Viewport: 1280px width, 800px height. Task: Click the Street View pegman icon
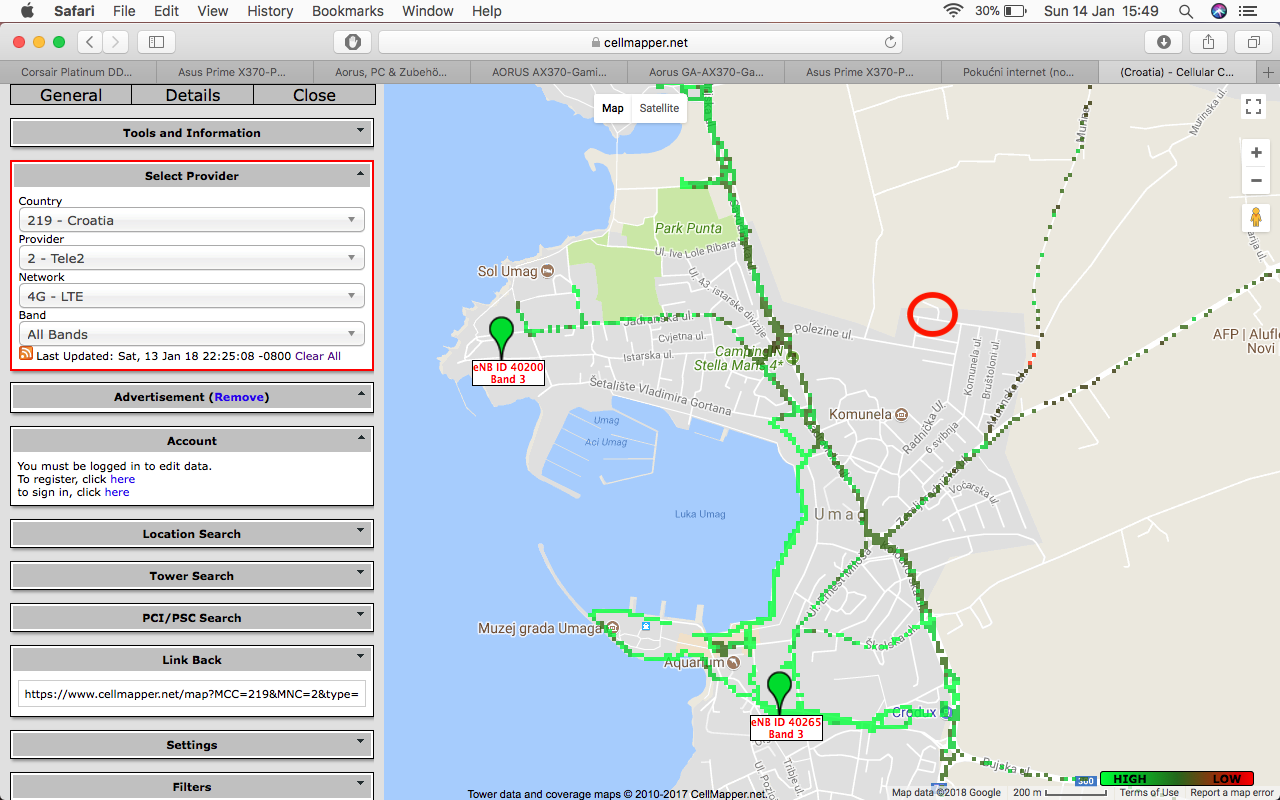1256,218
